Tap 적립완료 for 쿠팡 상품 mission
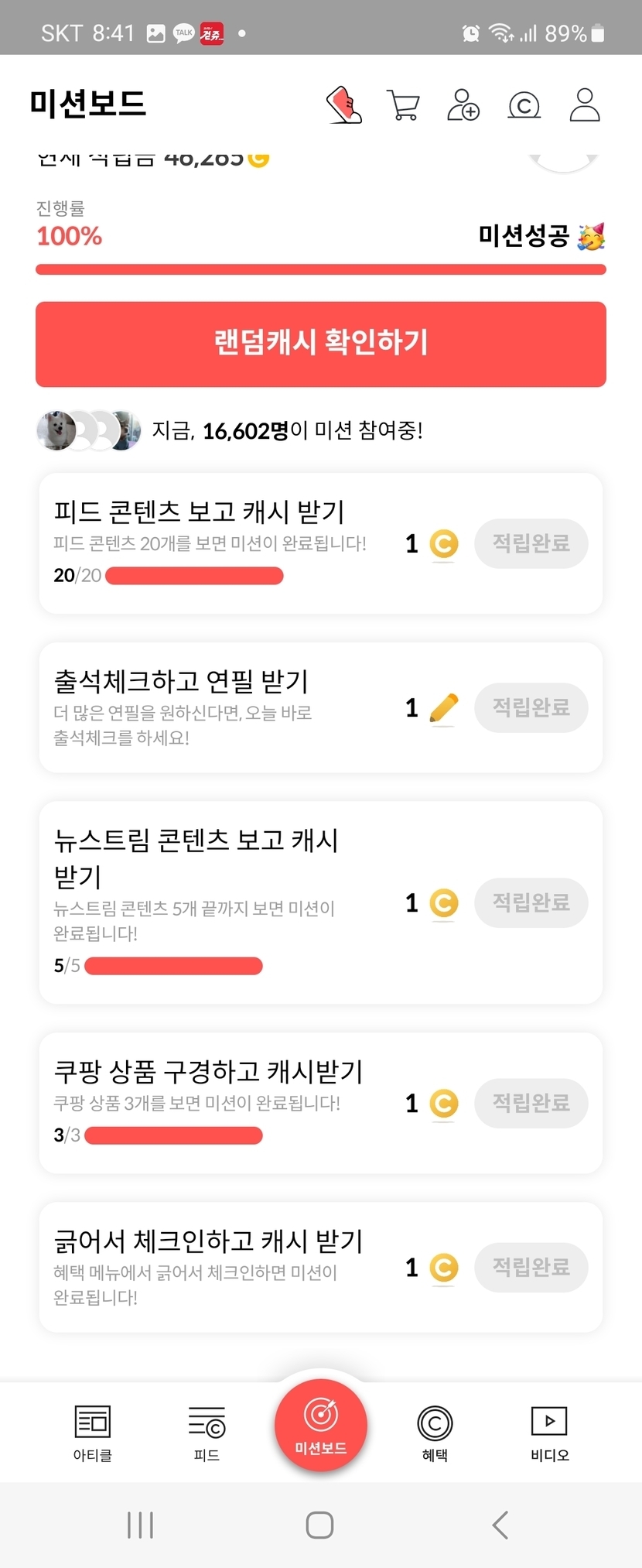The height and width of the screenshot is (1568, 642). [x=531, y=1103]
